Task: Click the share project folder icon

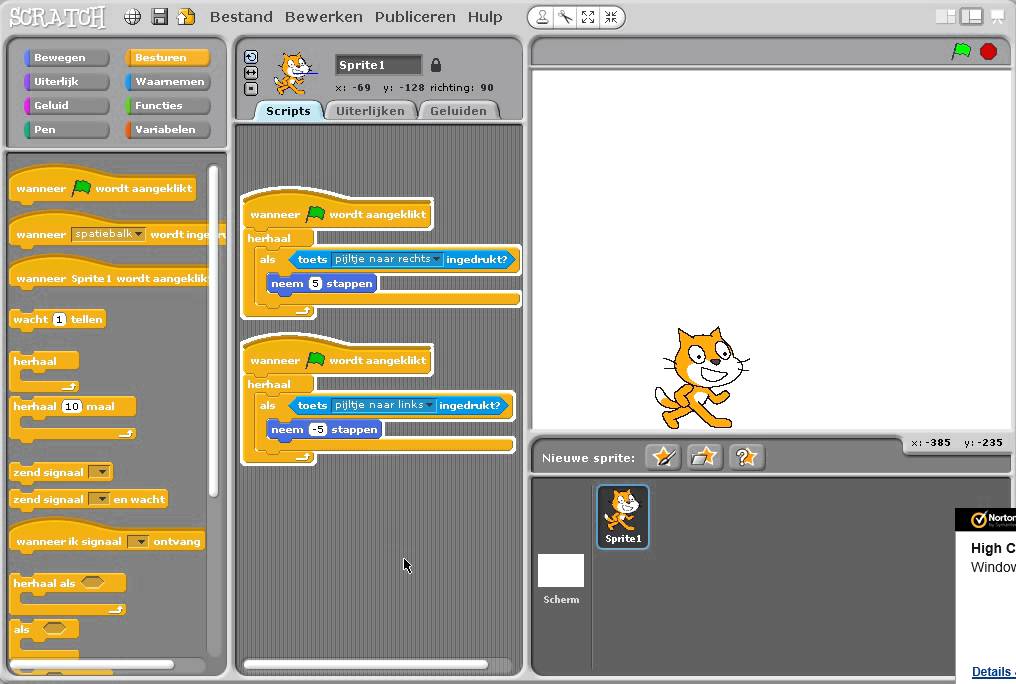Action: click(186, 17)
